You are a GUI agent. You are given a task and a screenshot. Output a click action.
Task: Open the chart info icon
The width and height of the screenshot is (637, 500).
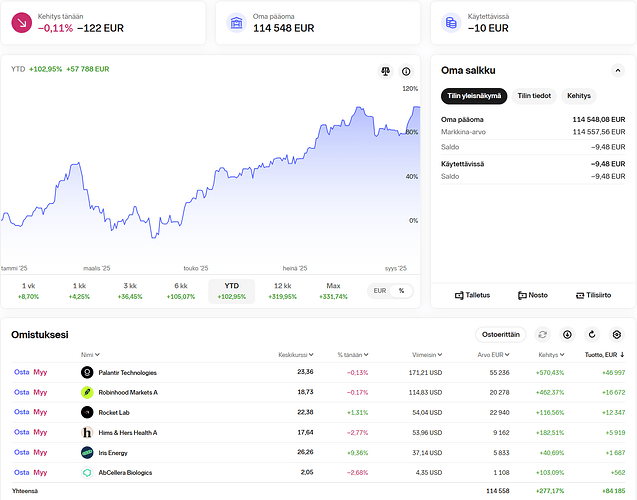406,71
